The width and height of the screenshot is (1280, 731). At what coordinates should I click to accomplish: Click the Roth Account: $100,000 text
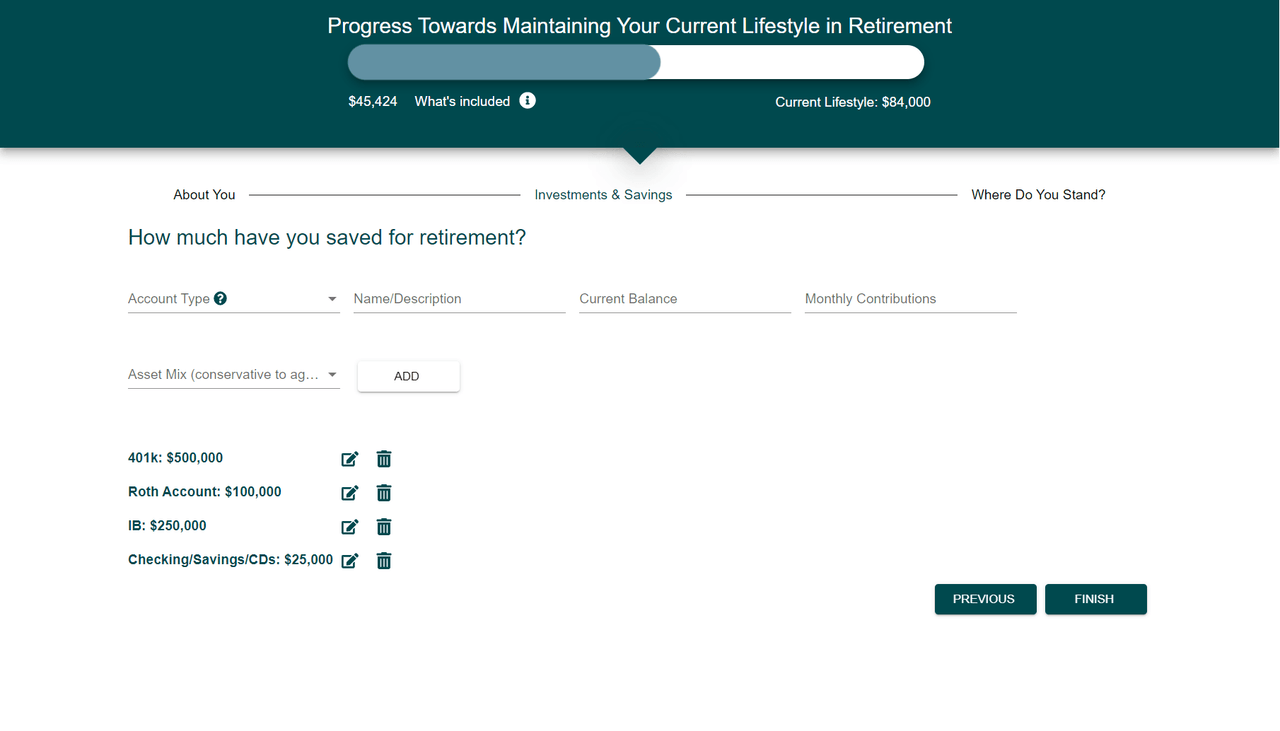pyautogui.click(x=205, y=492)
